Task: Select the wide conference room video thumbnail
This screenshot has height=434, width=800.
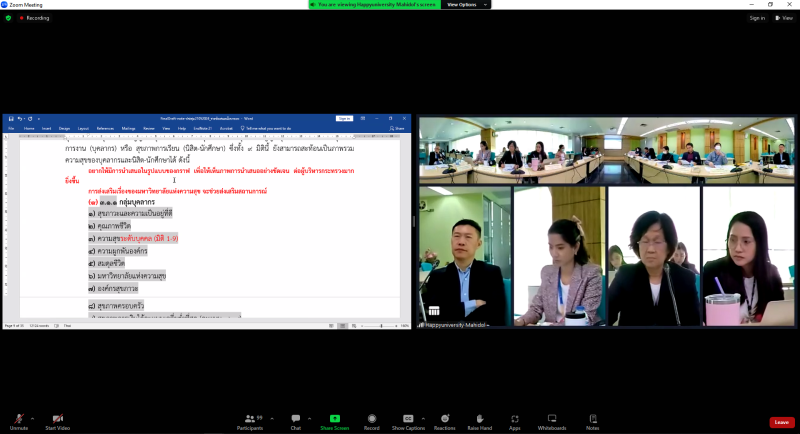Action: pyautogui.click(x=607, y=150)
